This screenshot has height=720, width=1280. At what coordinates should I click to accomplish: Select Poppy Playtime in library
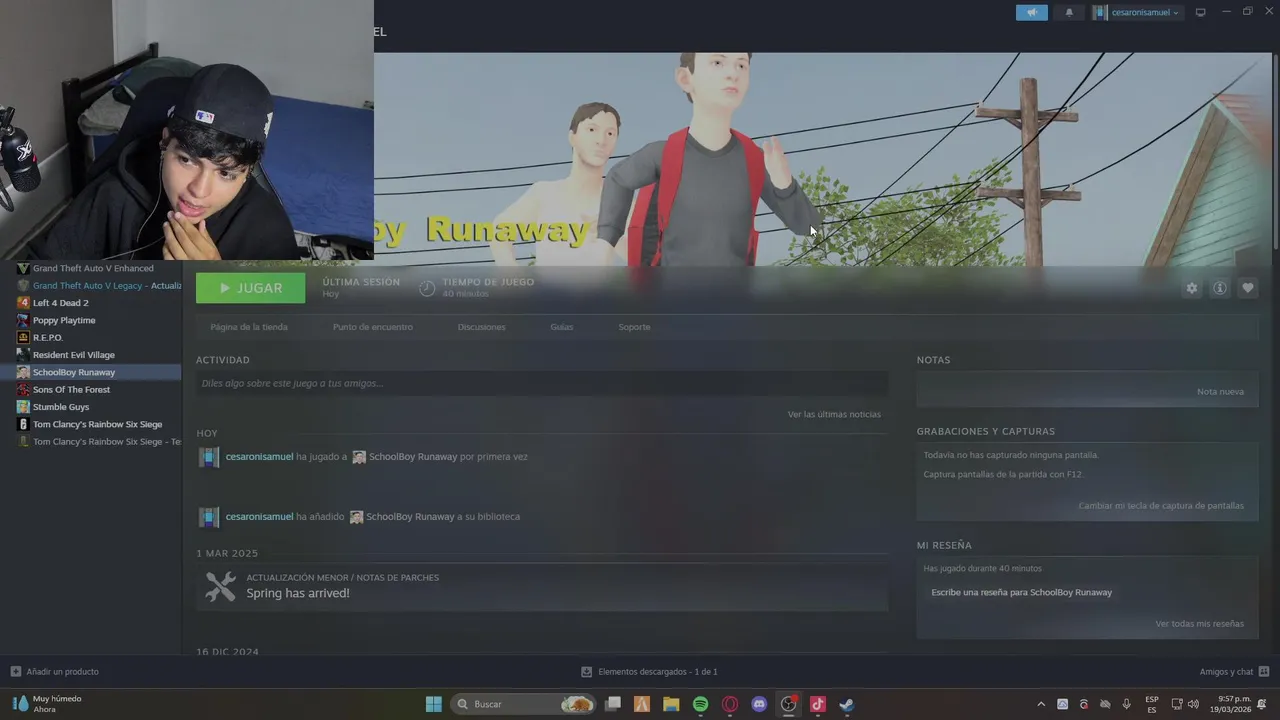(x=64, y=320)
